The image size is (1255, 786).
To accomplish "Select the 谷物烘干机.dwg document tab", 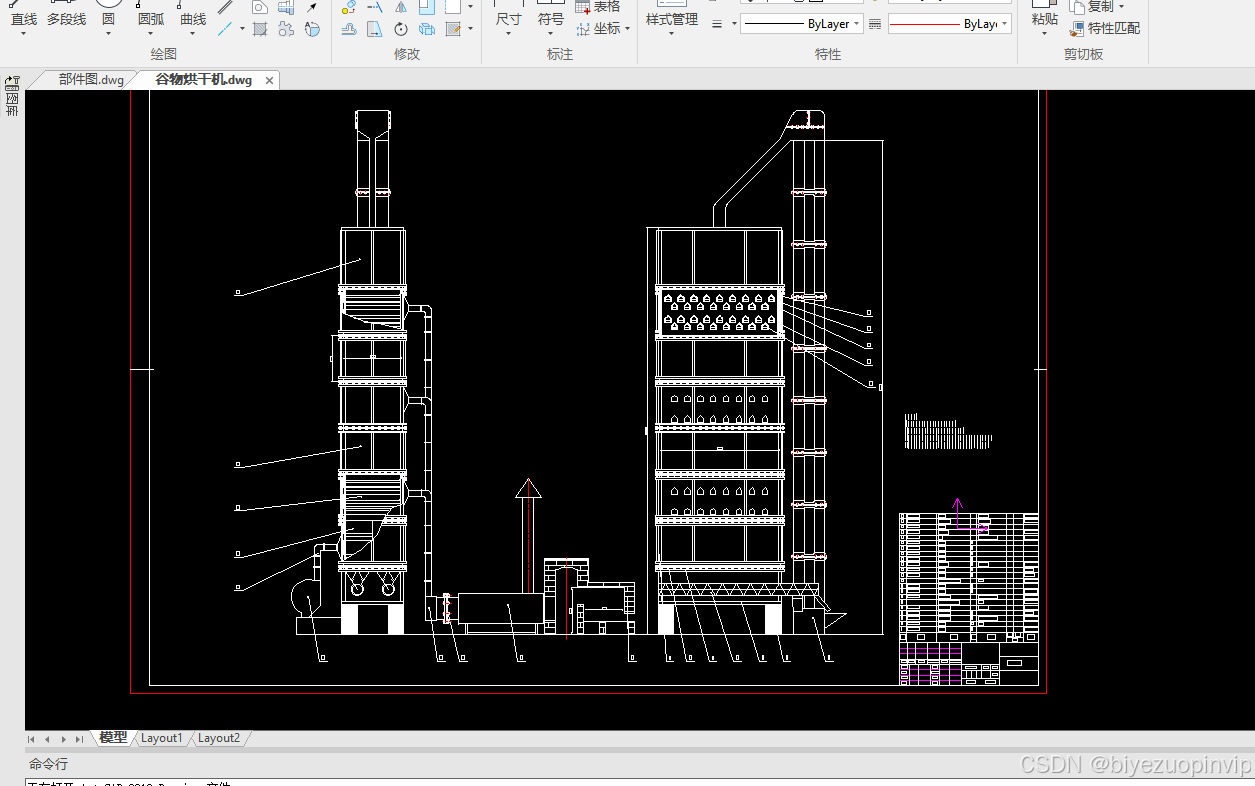I will [x=204, y=80].
